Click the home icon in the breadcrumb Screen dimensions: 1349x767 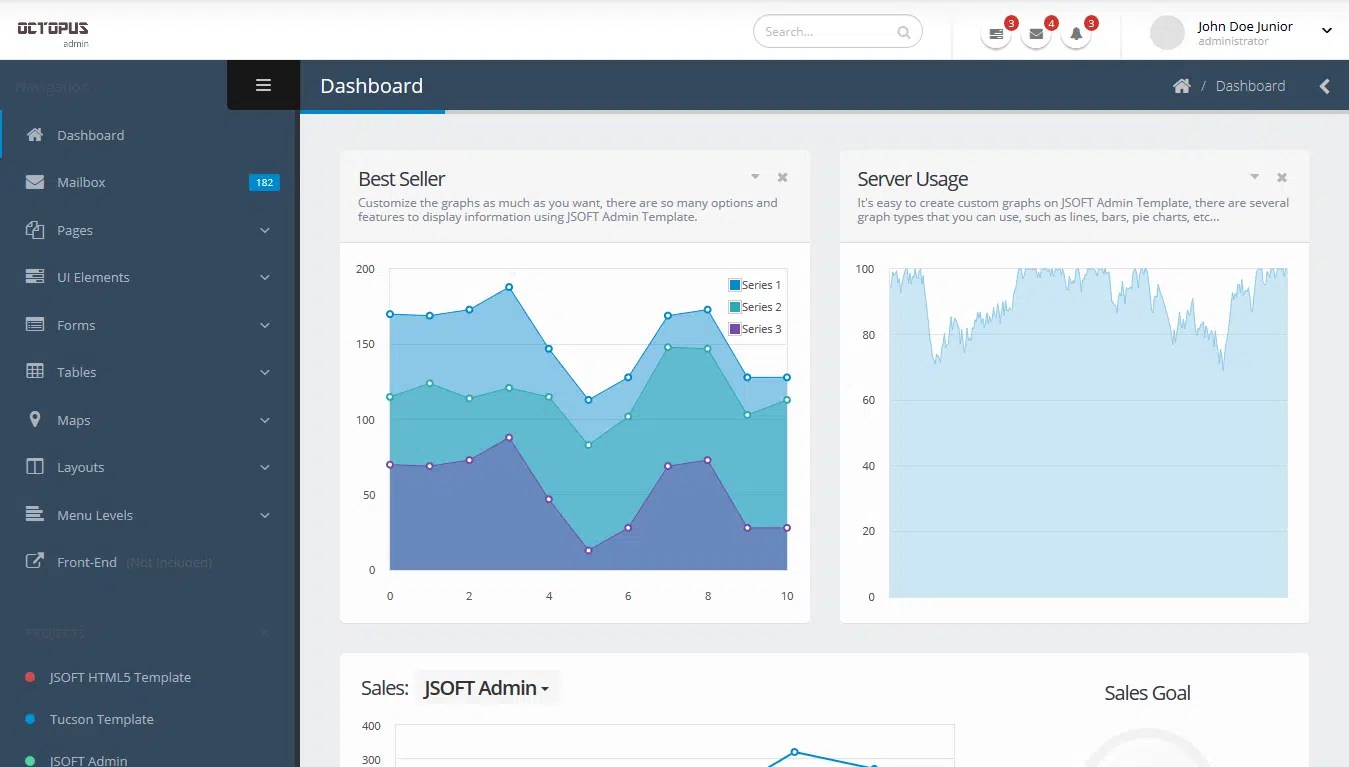click(x=1181, y=85)
